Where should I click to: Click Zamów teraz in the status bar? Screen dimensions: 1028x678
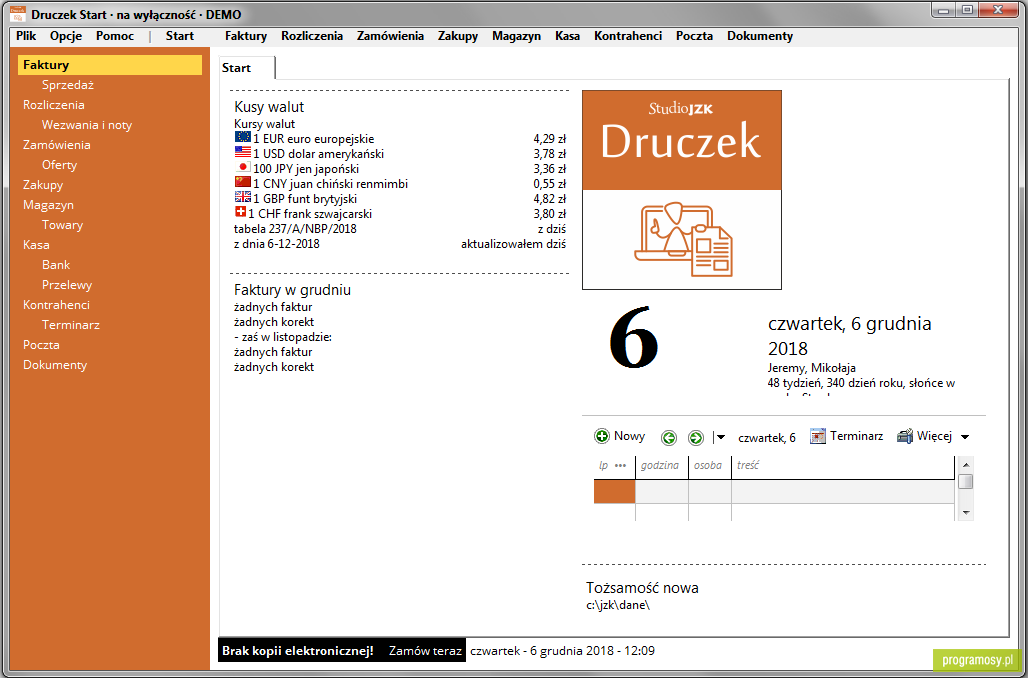pyautogui.click(x=425, y=651)
